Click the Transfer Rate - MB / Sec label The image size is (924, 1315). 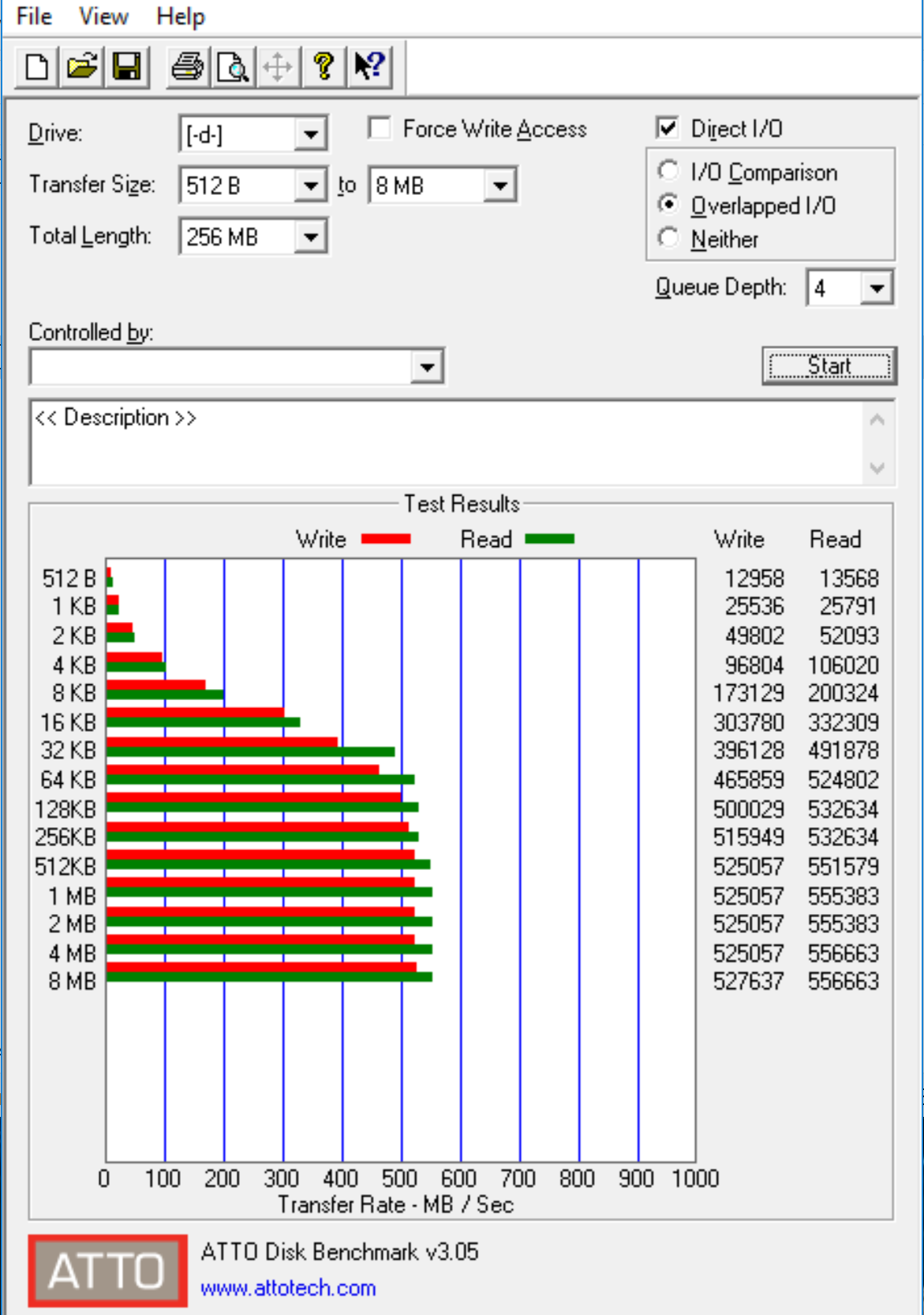[x=396, y=1204]
